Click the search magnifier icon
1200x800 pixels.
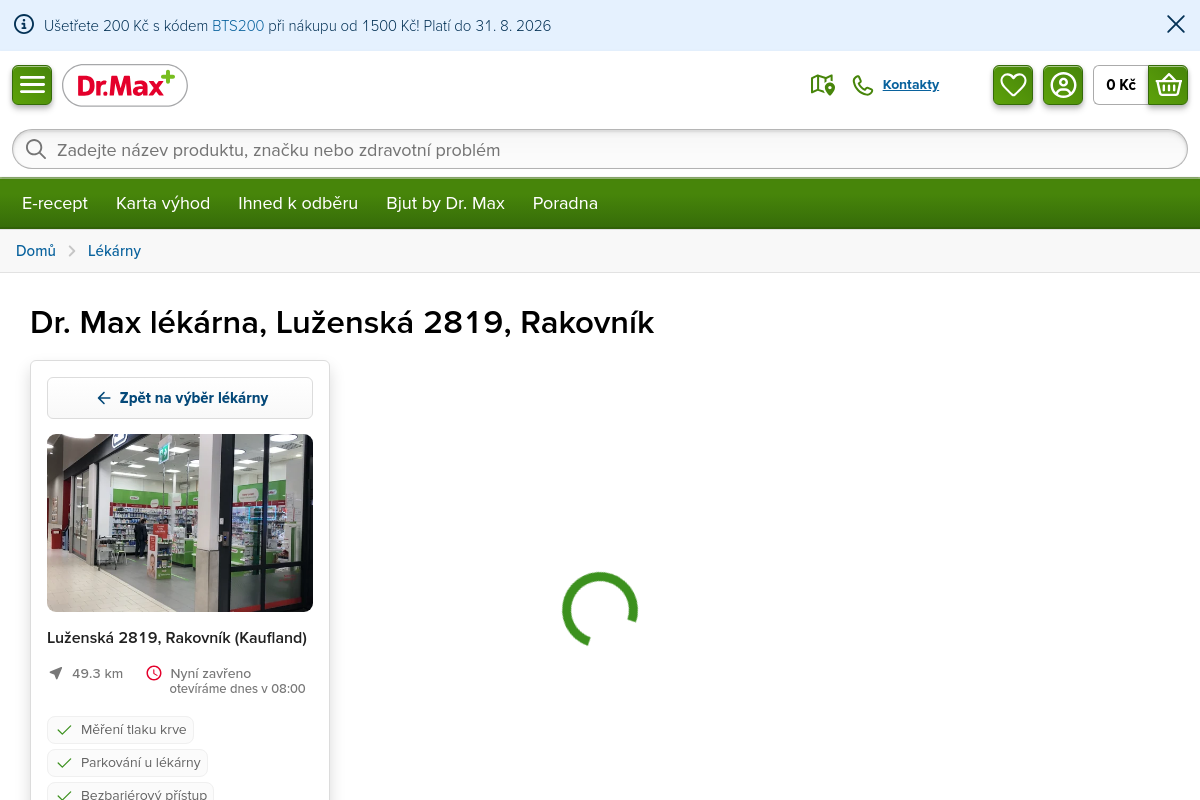[x=36, y=150]
